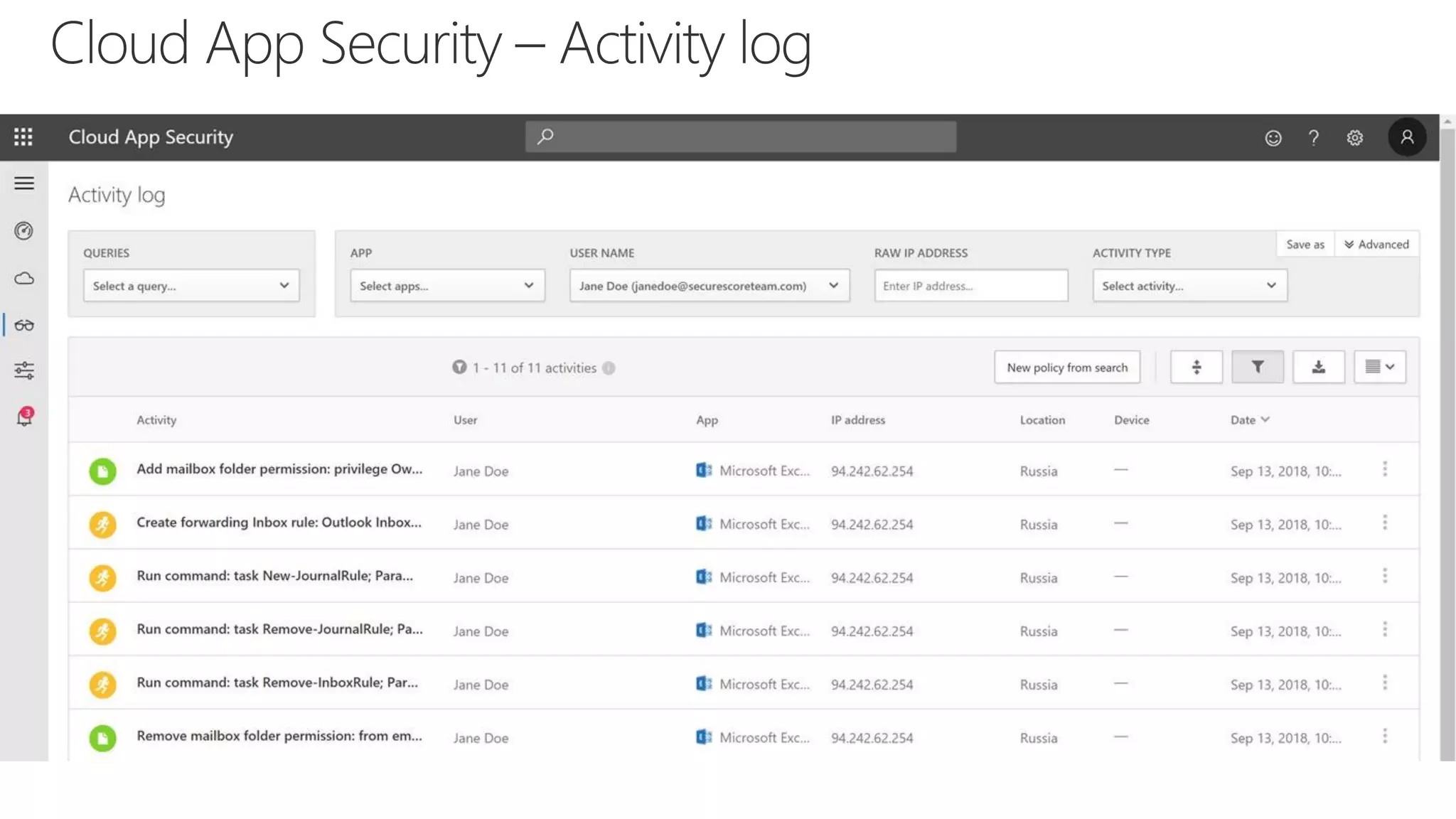Viewport: 1456px width, 819px height.
Task: Select the Investigate glasses icon in sidebar
Action: coord(24,326)
